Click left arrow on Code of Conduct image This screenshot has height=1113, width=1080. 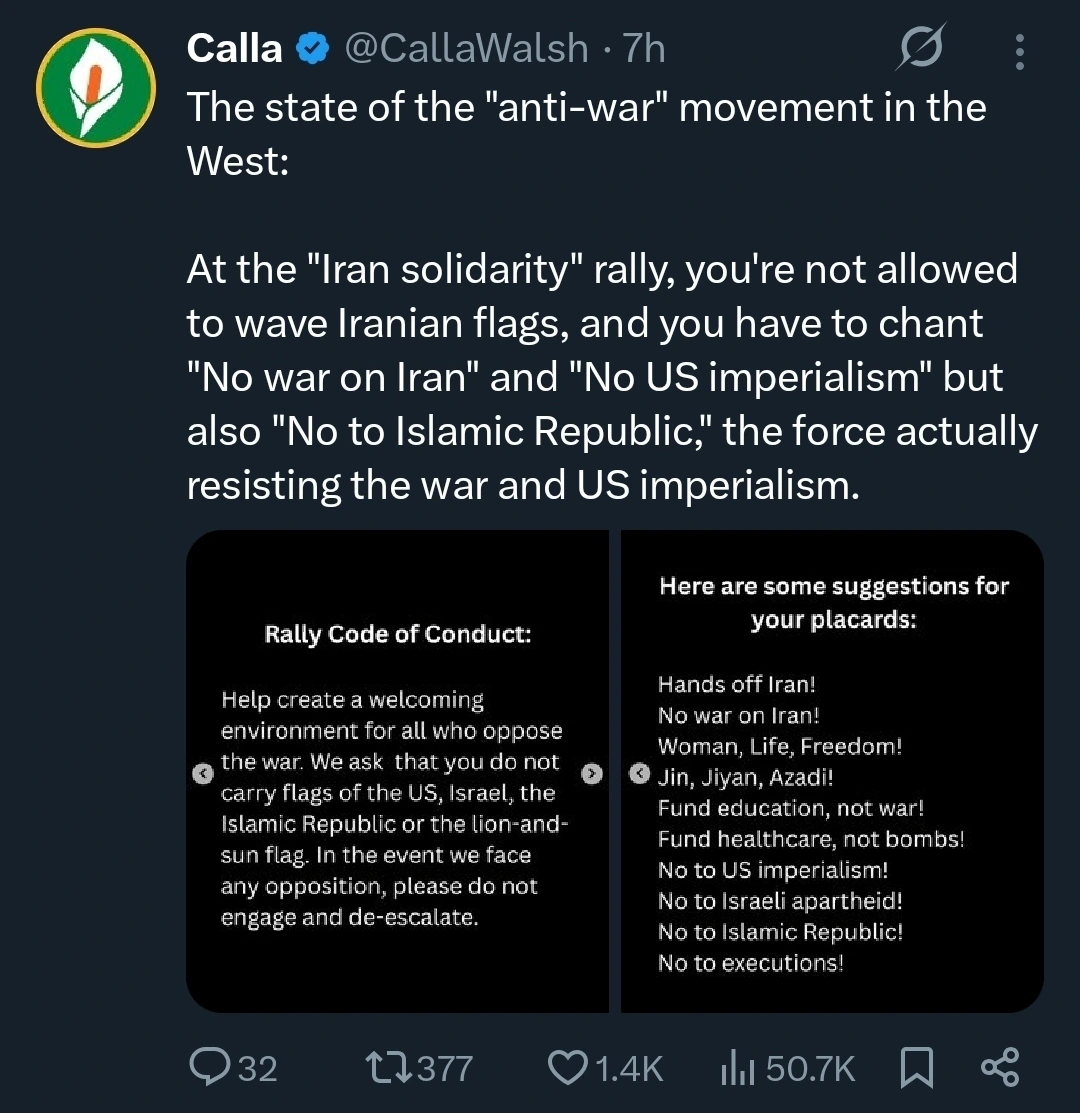[x=202, y=773]
